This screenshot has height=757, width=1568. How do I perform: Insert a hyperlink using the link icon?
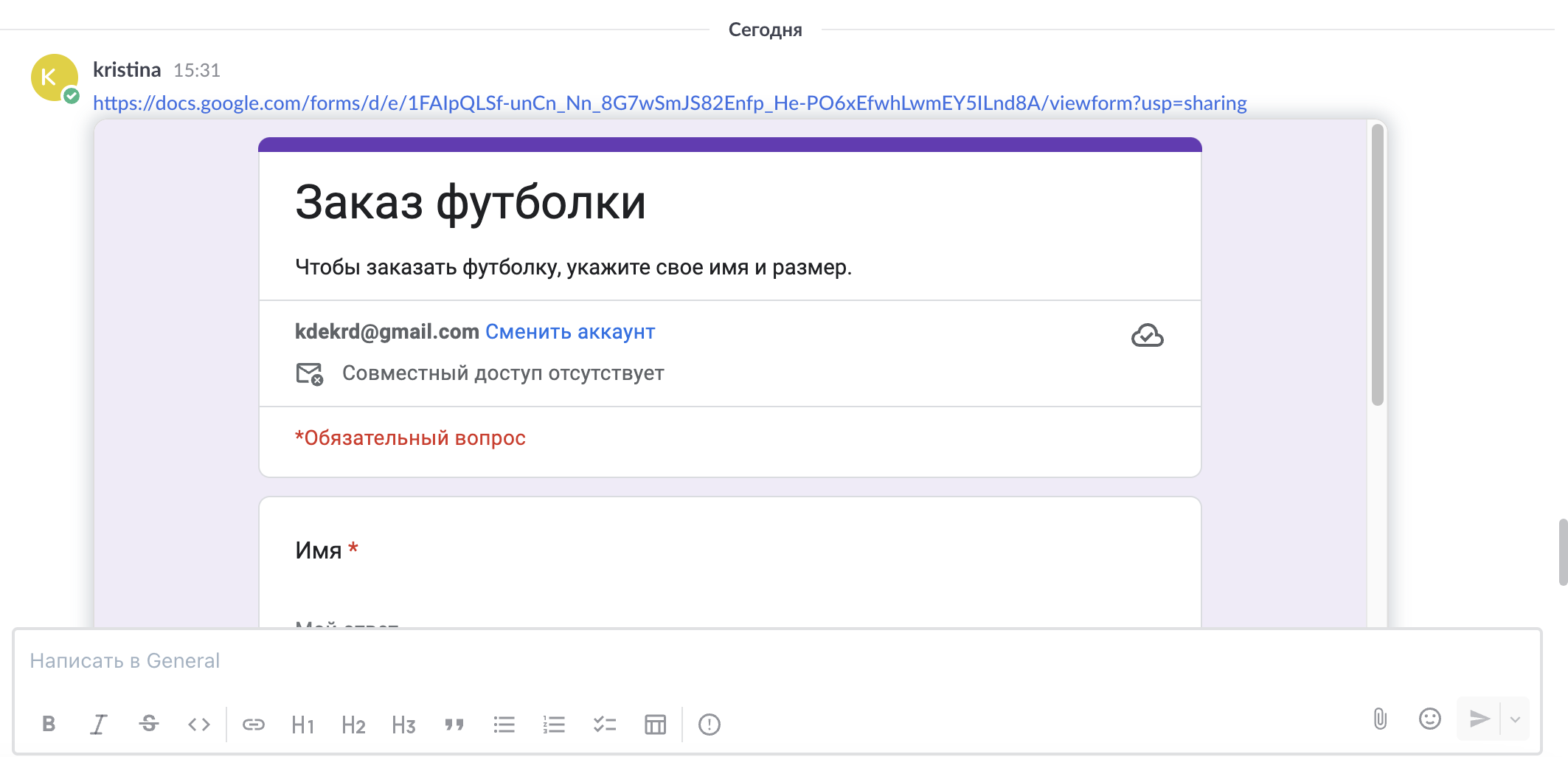pos(253,725)
